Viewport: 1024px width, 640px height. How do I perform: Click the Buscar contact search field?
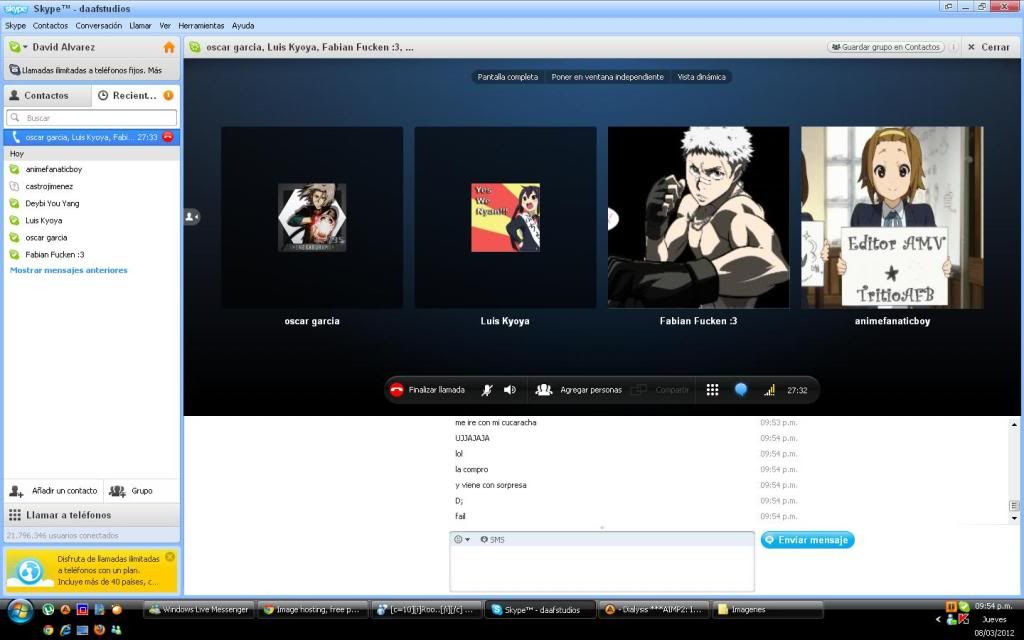point(91,118)
